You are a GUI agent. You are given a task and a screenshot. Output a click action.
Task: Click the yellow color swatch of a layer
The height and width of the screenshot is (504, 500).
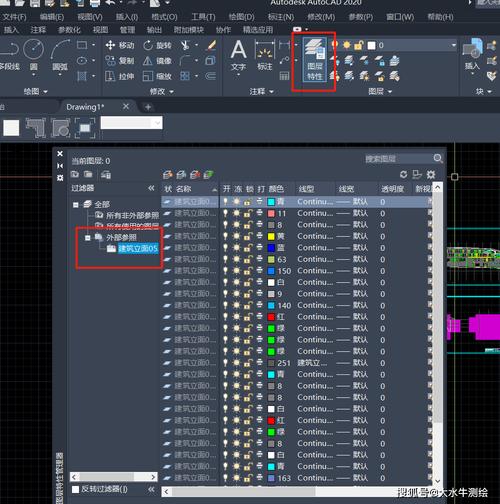pyautogui.click(x=271, y=236)
